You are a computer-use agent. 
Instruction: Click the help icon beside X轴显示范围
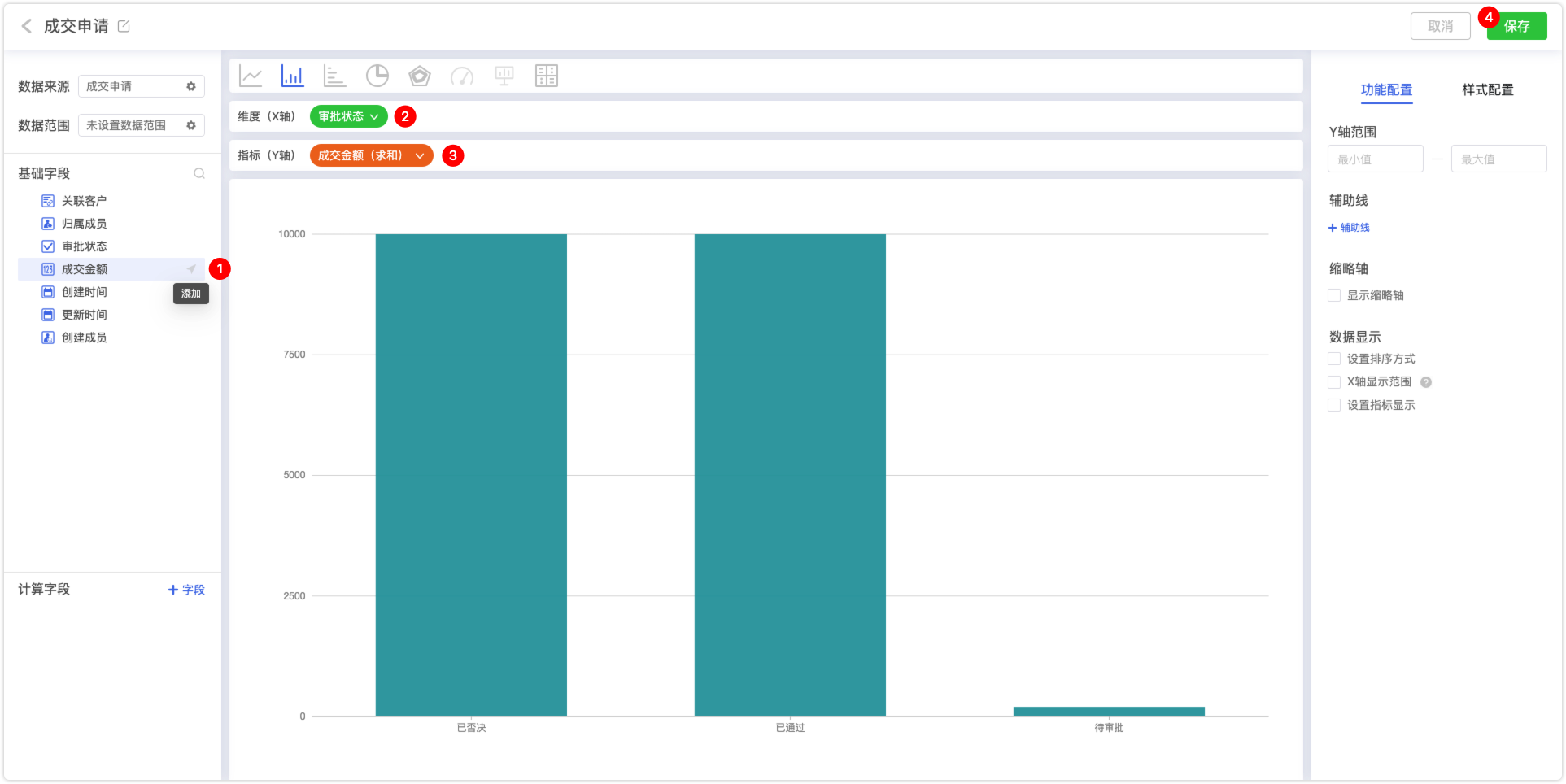[1426, 382]
